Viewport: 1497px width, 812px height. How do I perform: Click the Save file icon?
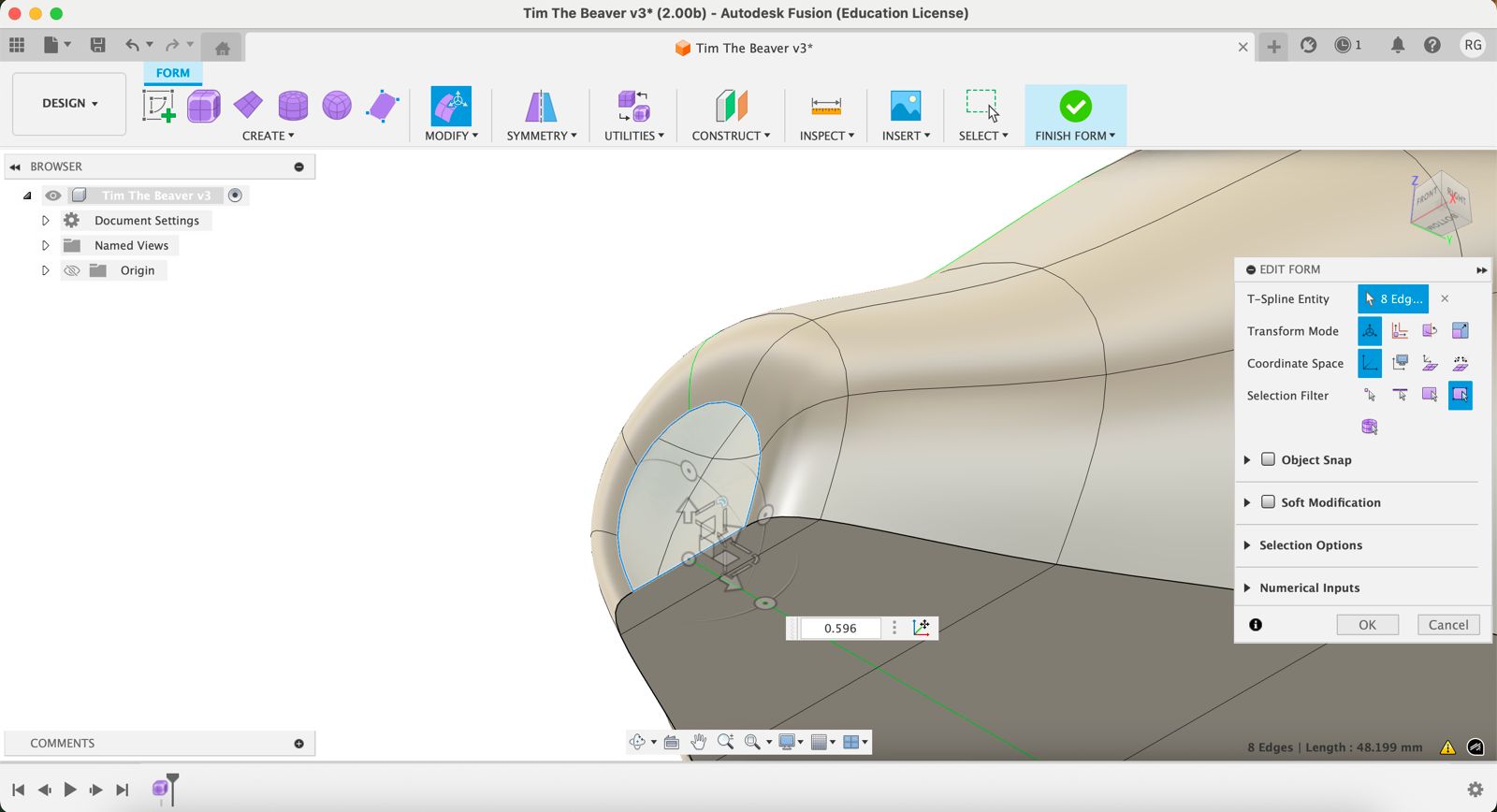(97, 45)
